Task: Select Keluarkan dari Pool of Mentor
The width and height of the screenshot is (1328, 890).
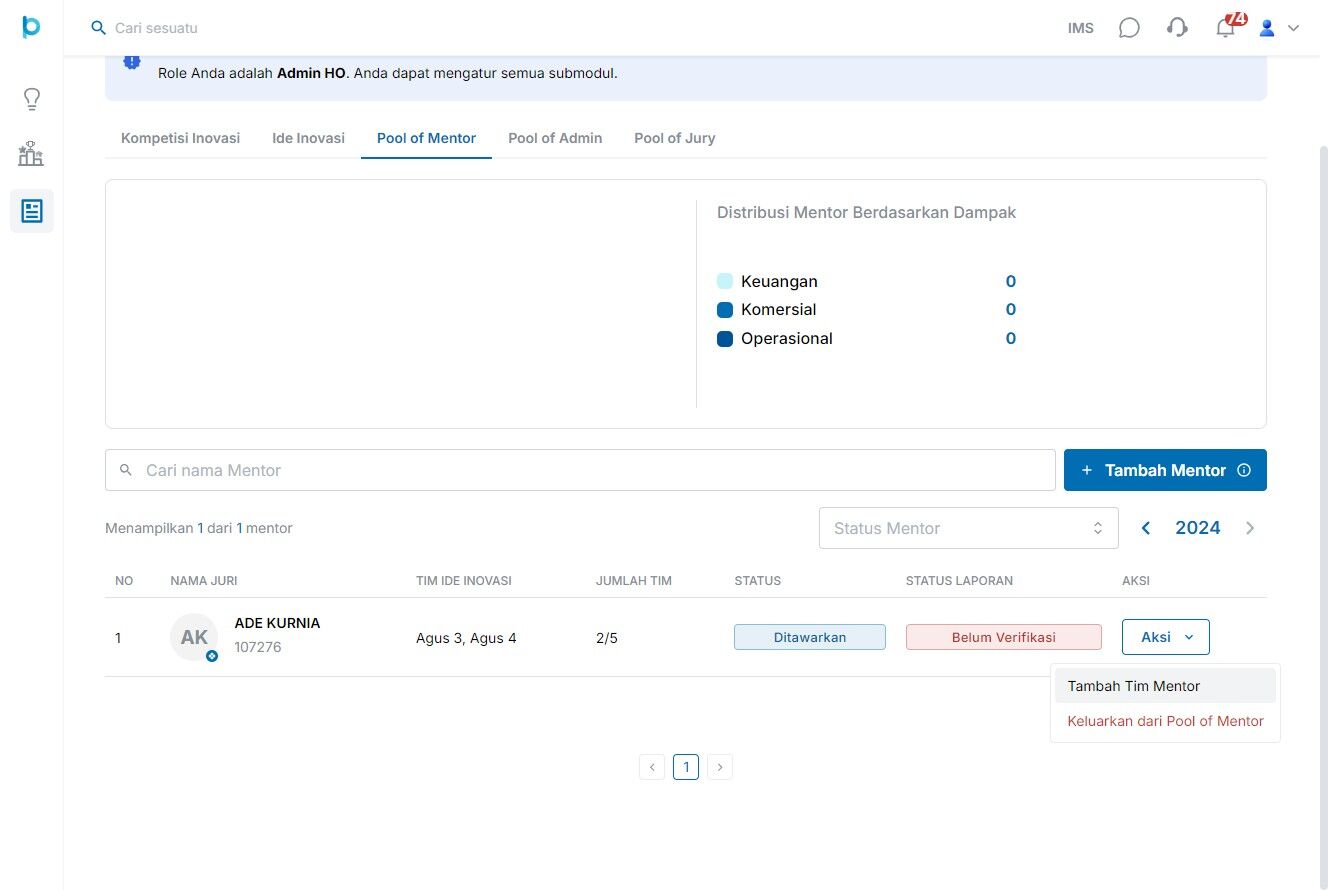Action: pos(1165,721)
